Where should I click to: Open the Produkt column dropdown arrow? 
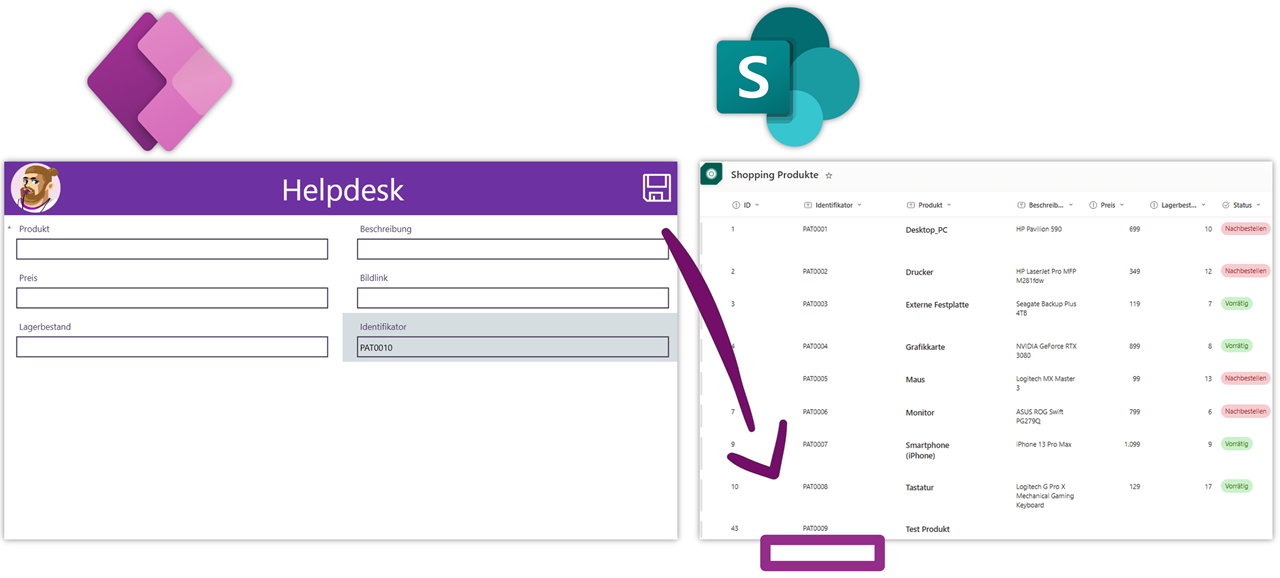[x=949, y=205]
